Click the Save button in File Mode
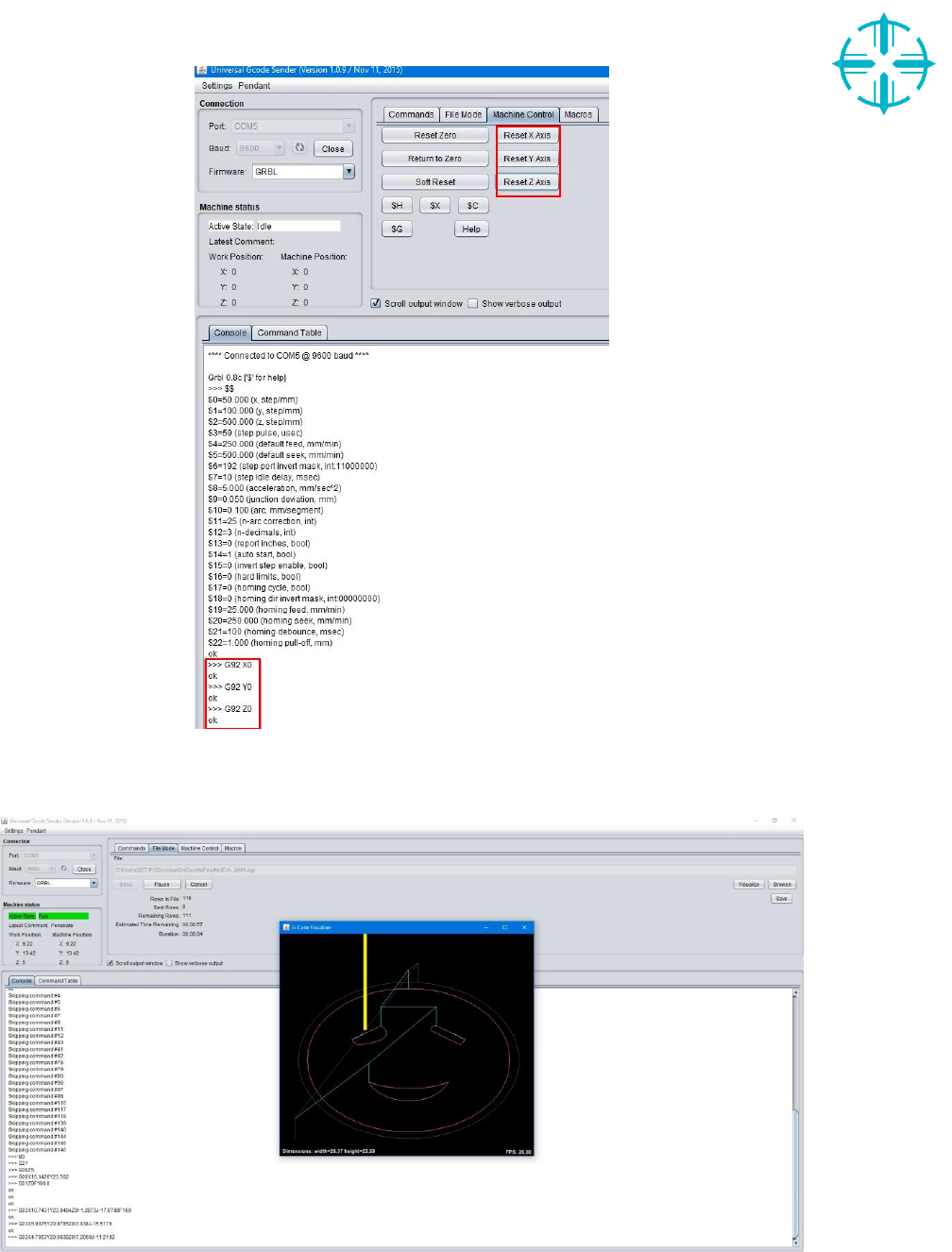The height and width of the screenshot is (1252, 952). pos(781,899)
